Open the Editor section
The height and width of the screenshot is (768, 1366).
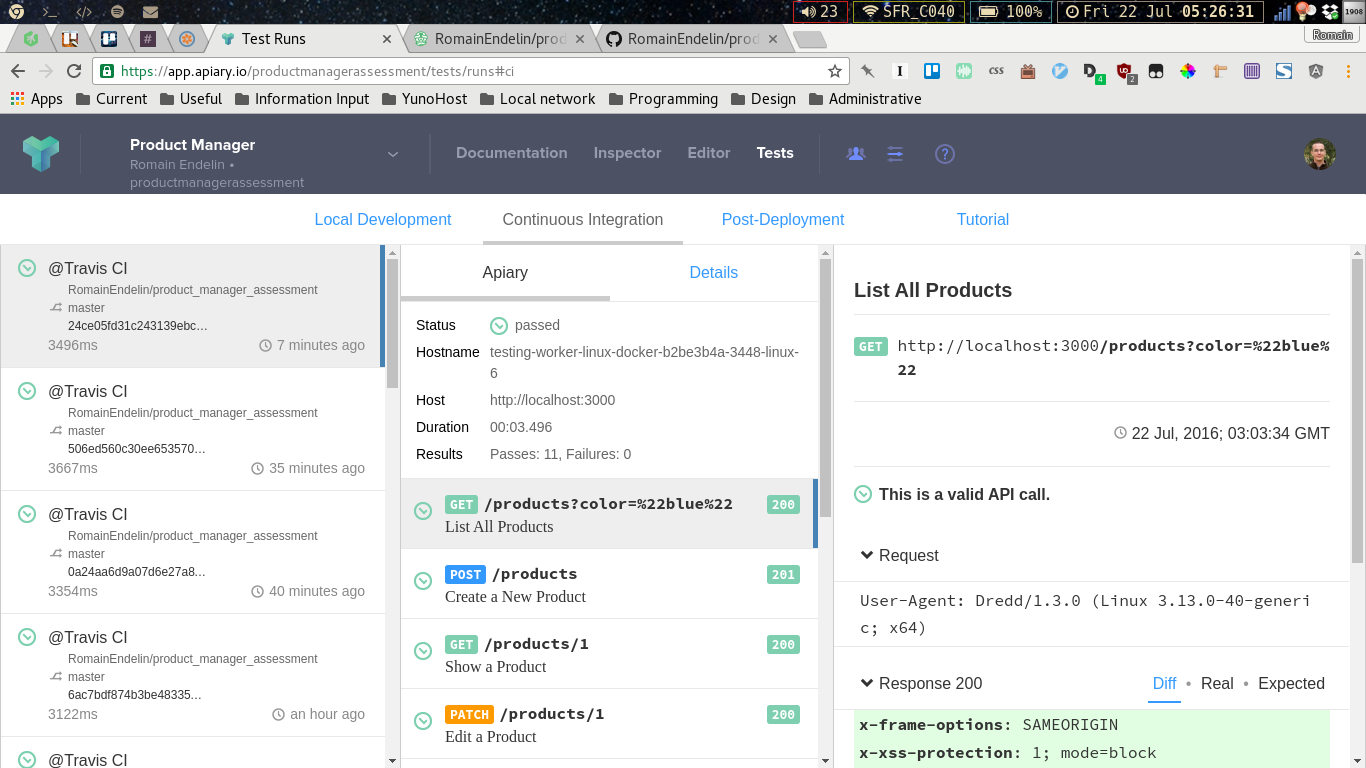(x=709, y=153)
